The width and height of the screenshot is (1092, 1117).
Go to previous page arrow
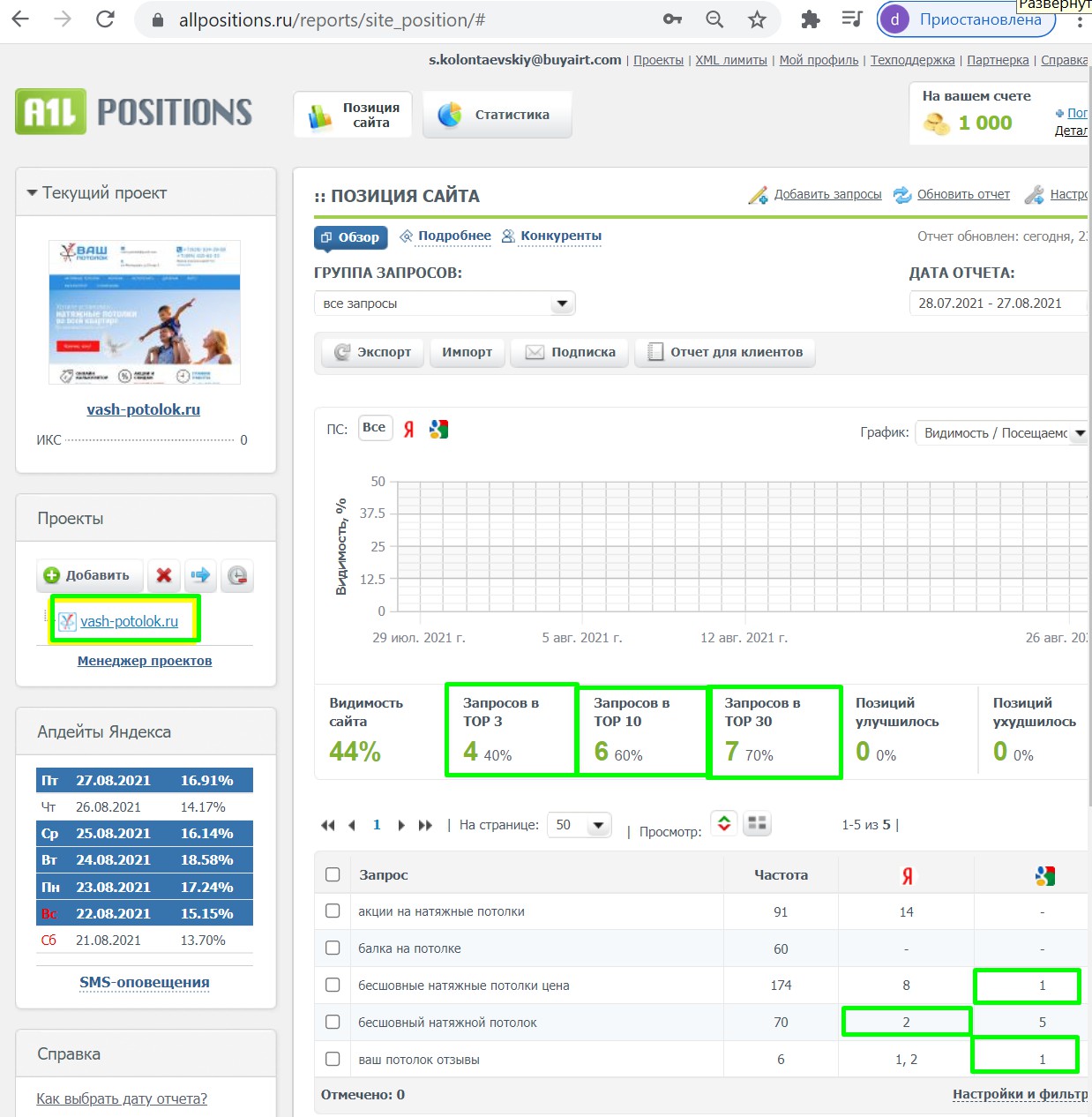(x=352, y=826)
